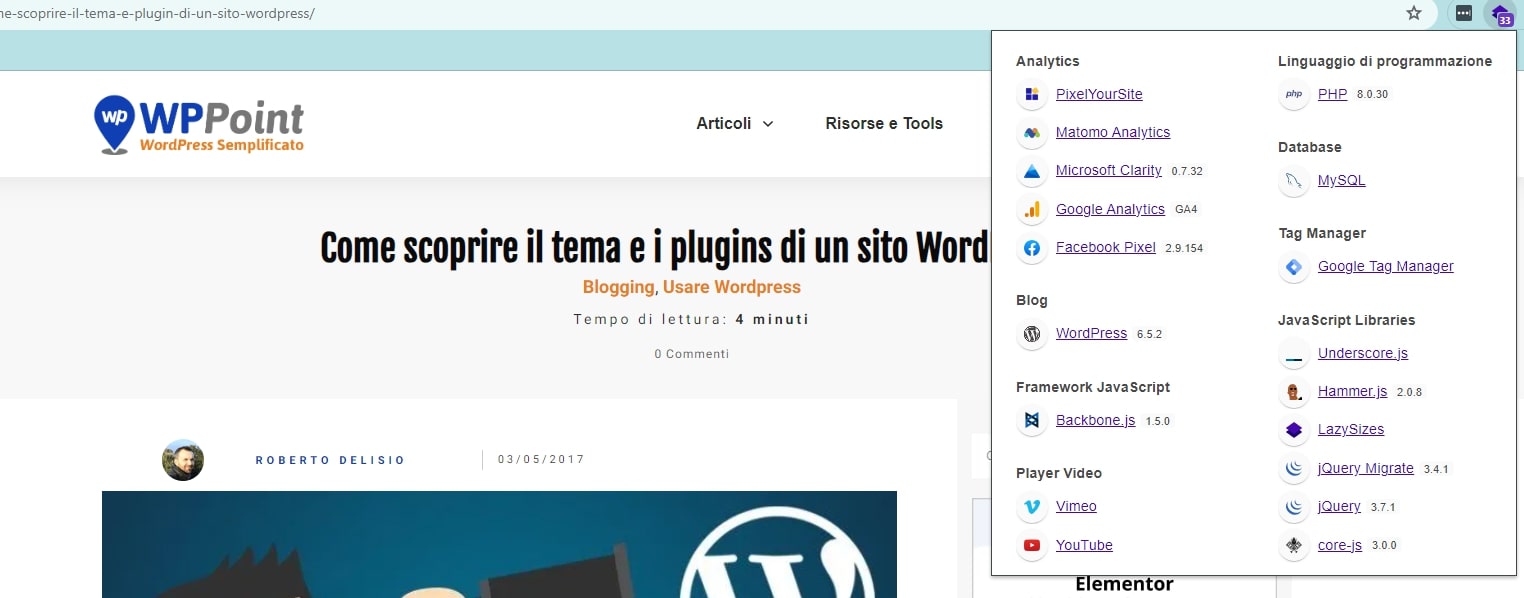Click the article headline Come scoprire il tema
The width and height of the screenshot is (1524, 598).
[654, 247]
